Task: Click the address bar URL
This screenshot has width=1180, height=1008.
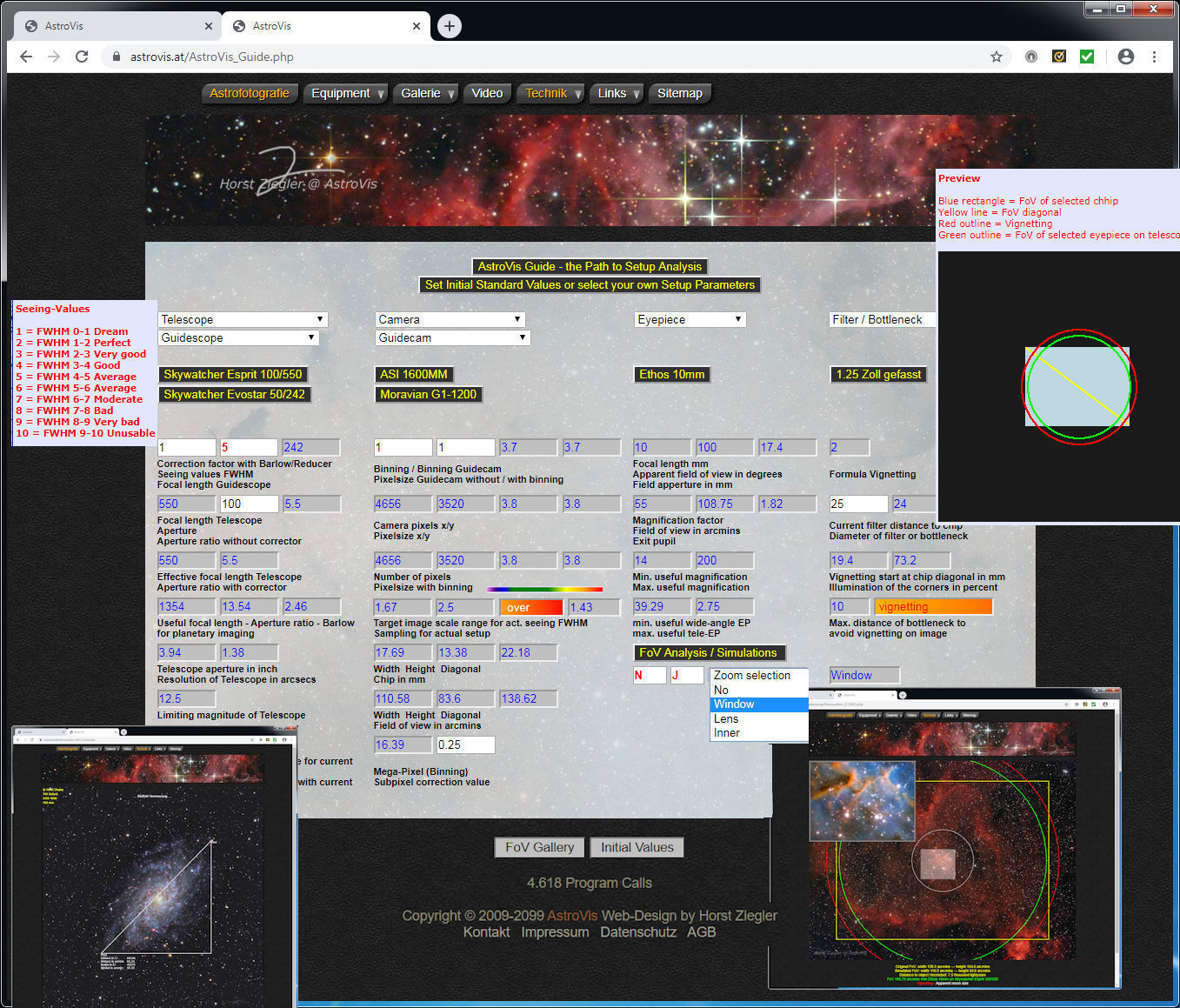Action: coord(212,57)
